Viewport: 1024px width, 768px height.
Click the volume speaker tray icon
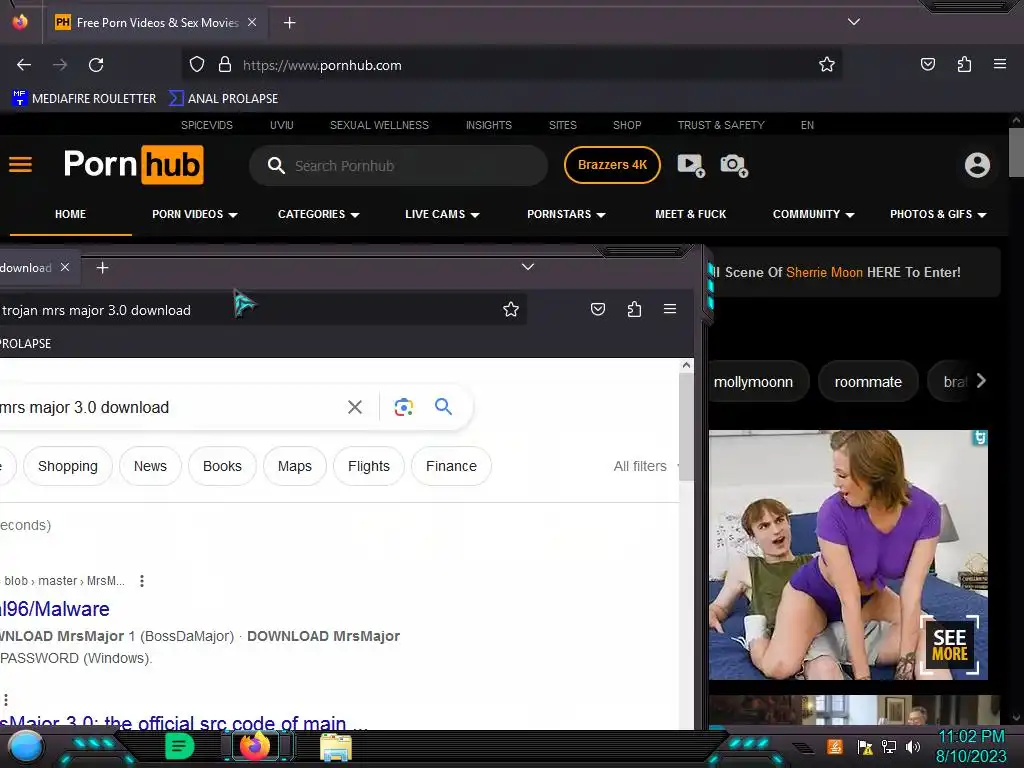(912, 746)
